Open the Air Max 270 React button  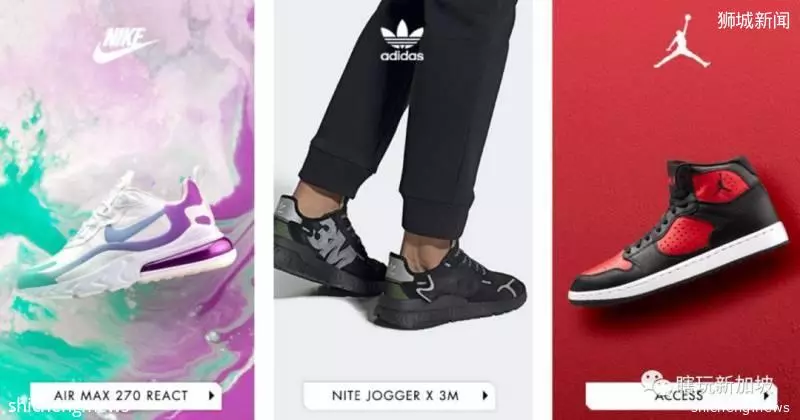pos(126,396)
